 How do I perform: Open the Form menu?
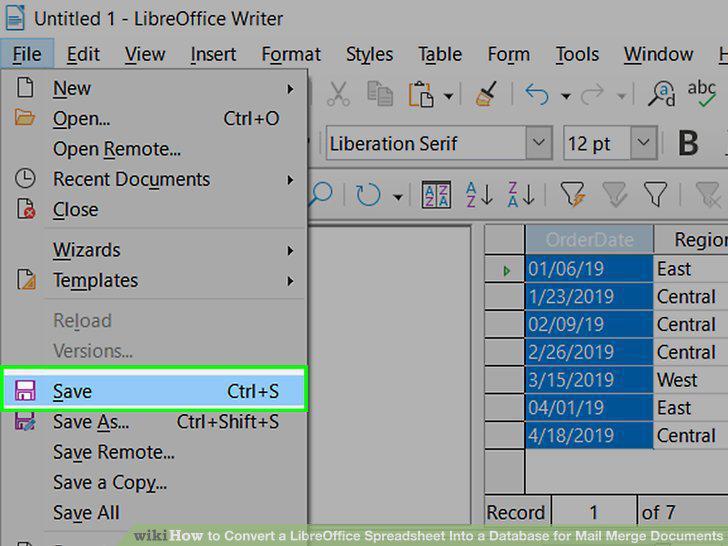pos(508,54)
